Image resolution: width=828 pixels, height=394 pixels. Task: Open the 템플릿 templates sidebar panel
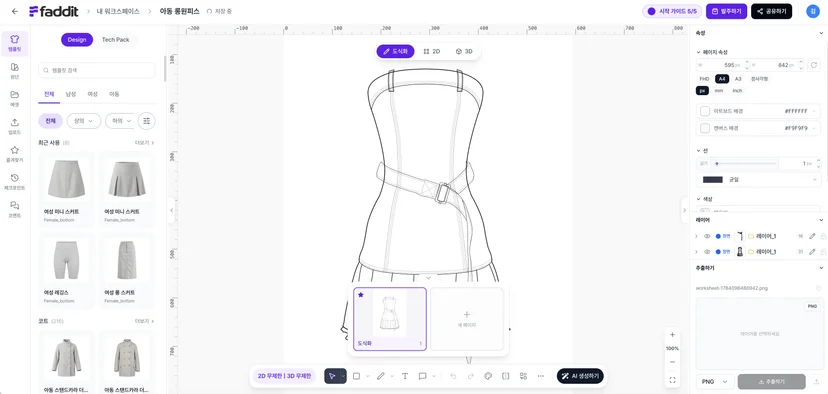pyautogui.click(x=14, y=43)
